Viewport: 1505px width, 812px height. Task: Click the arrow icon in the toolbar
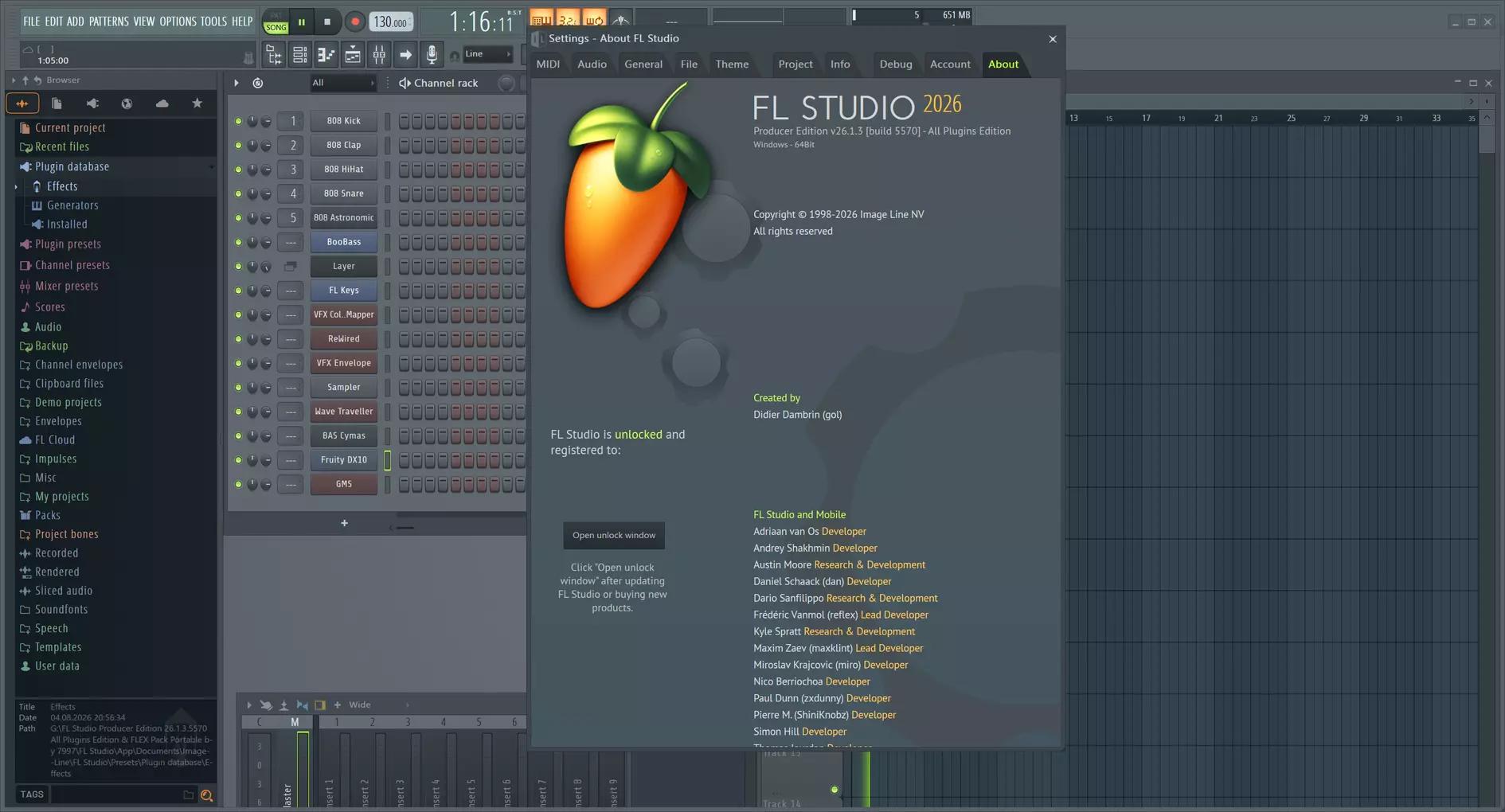405,55
